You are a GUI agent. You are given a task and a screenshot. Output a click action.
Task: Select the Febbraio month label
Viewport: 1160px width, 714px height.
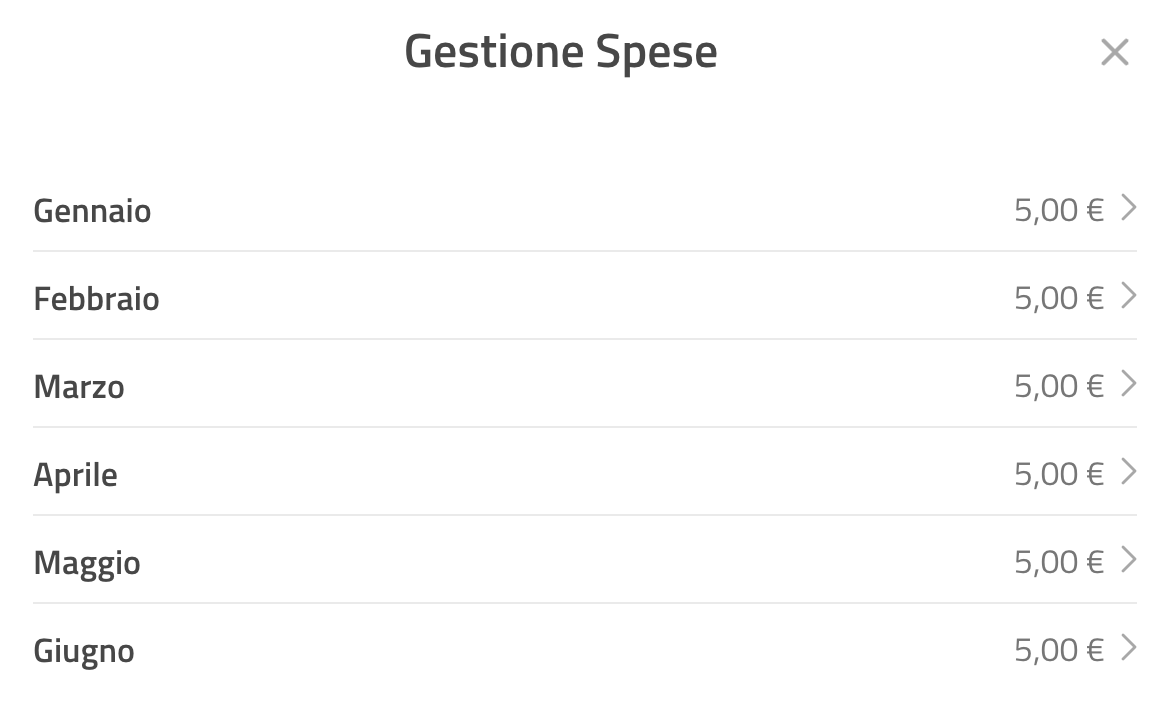[96, 299]
